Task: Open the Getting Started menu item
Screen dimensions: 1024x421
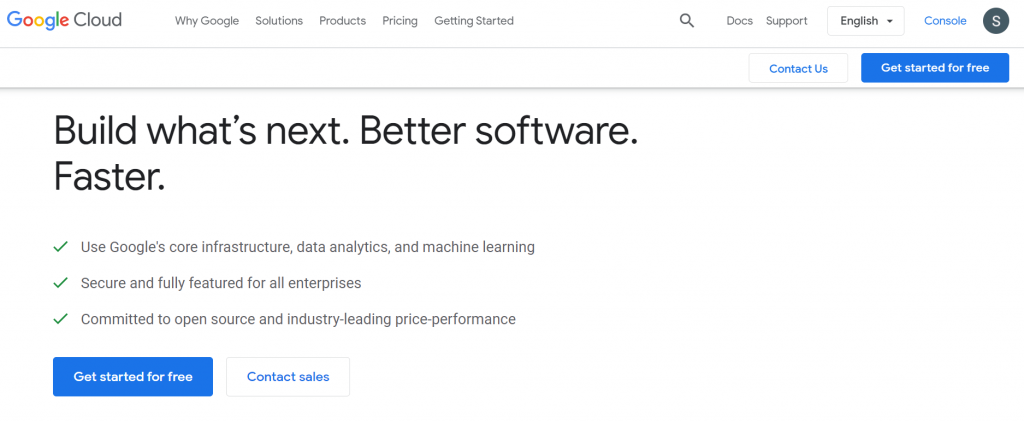Action: 474,21
